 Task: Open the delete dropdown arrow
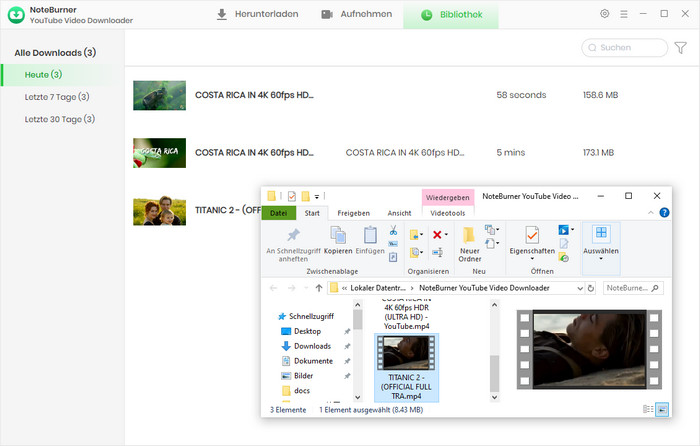pyautogui.click(x=446, y=234)
